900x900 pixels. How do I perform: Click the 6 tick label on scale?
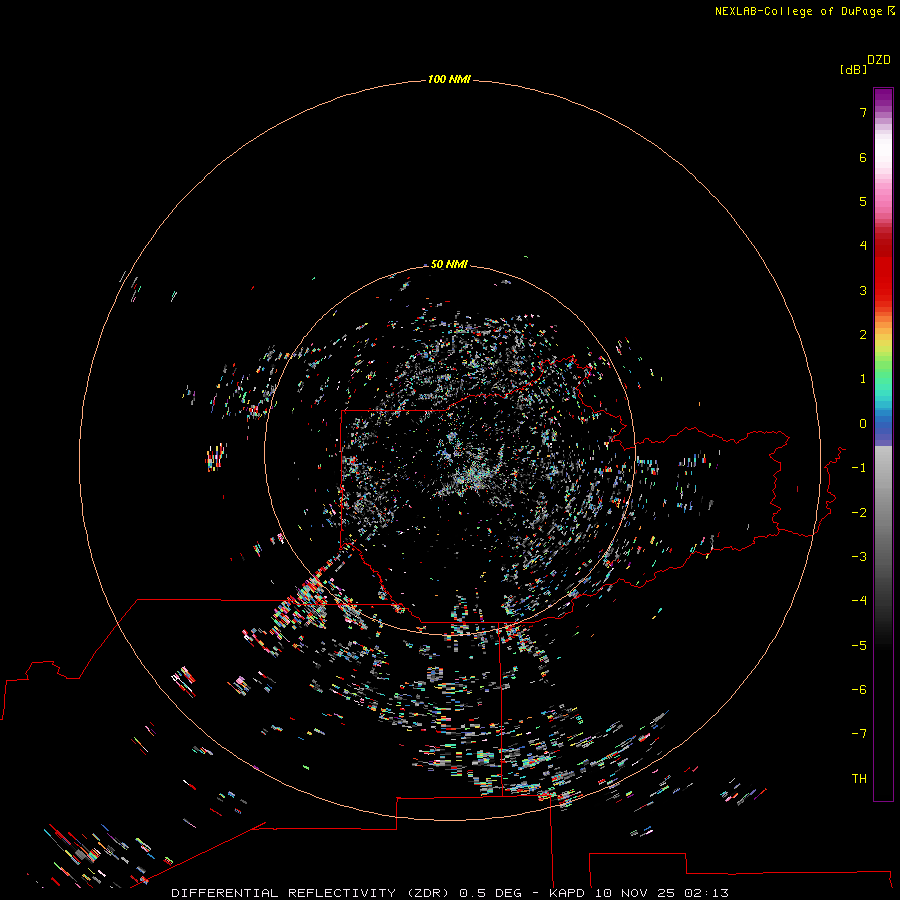click(863, 157)
